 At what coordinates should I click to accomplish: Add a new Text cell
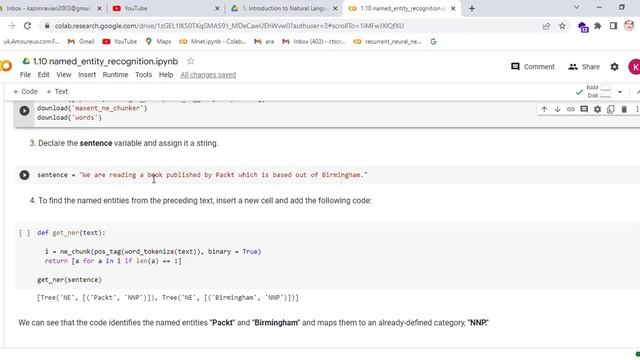click(57, 91)
